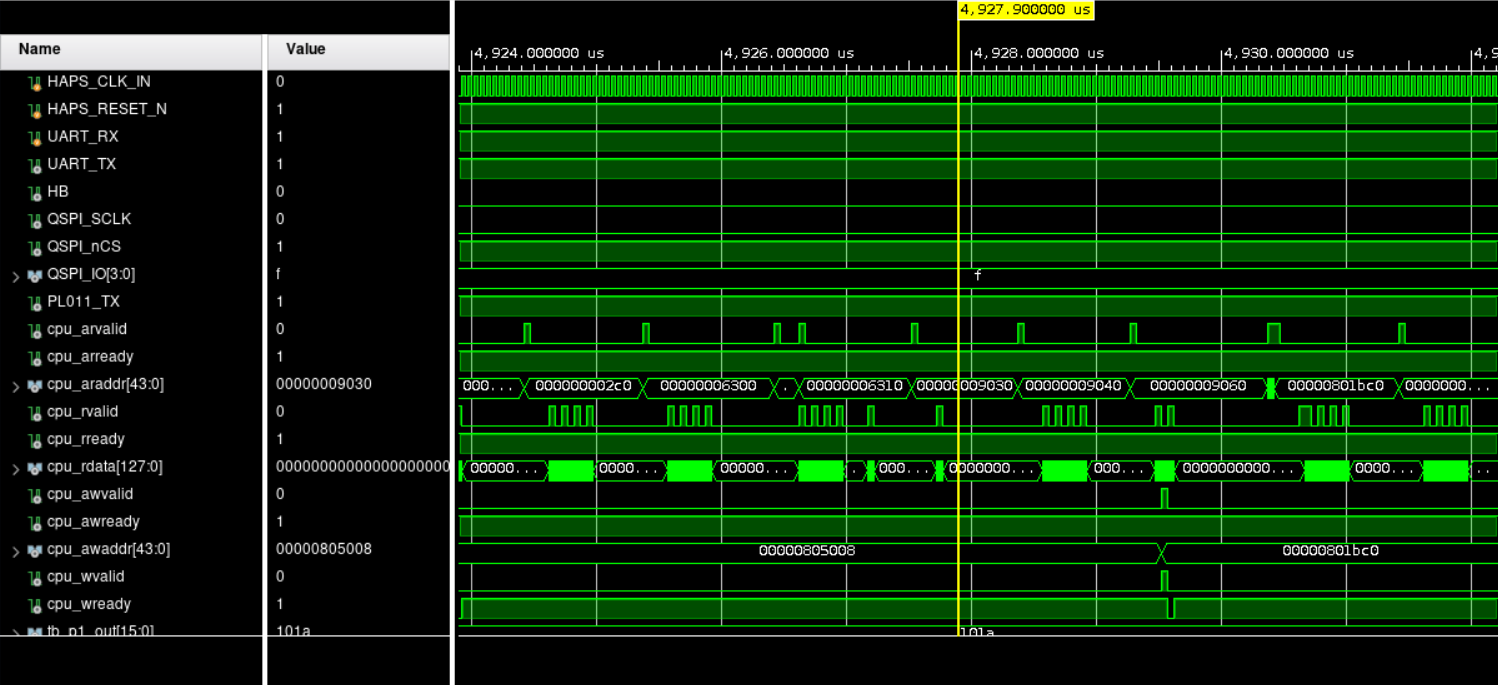Screen dimensions: 1498x685
Task: Select the cpu_rvalid signal icon
Action: point(34,412)
